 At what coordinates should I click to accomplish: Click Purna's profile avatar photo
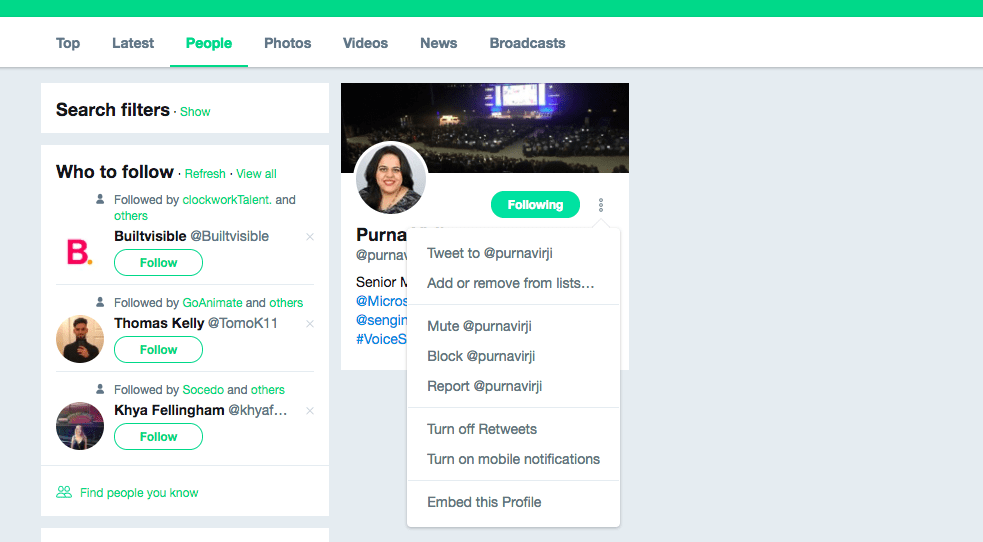coord(391,178)
